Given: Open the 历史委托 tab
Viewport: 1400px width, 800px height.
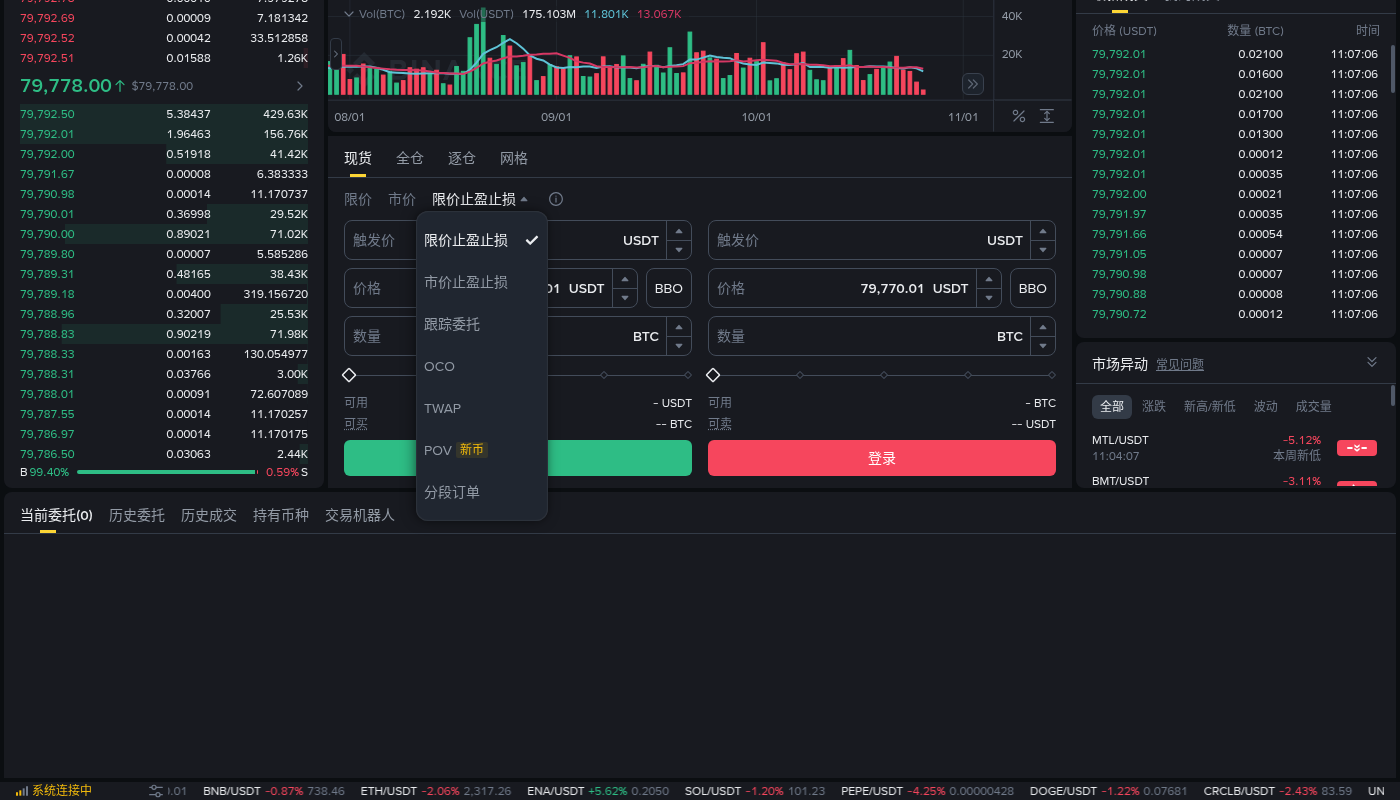Looking at the screenshot, I should 137,515.
